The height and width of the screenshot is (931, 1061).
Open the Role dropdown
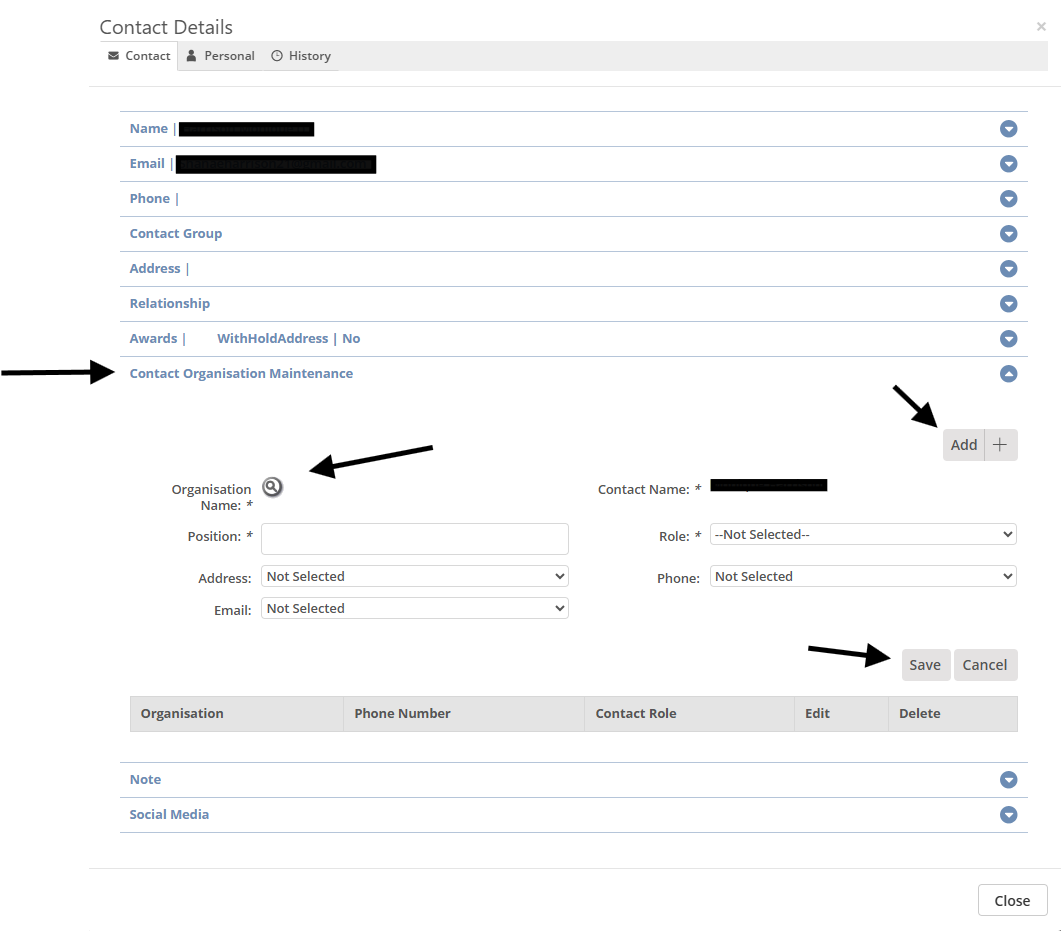[x=862, y=535]
